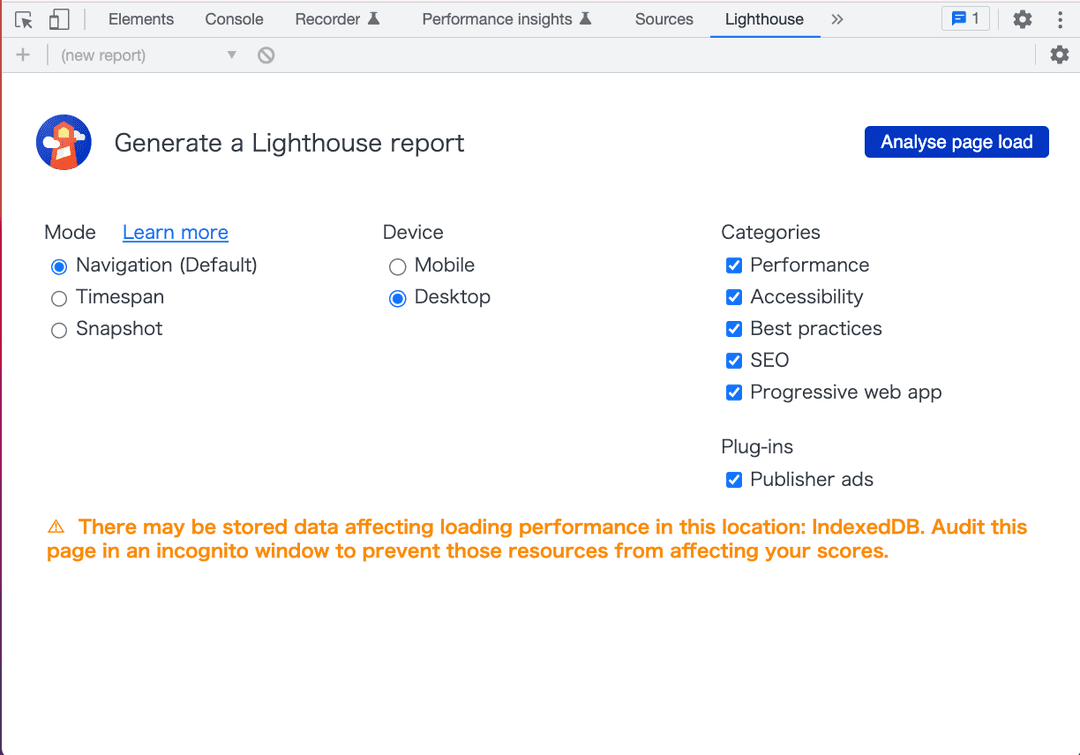Select the Timespan mode radio button
Image resolution: width=1080 pixels, height=755 pixels.
(59, 298)
